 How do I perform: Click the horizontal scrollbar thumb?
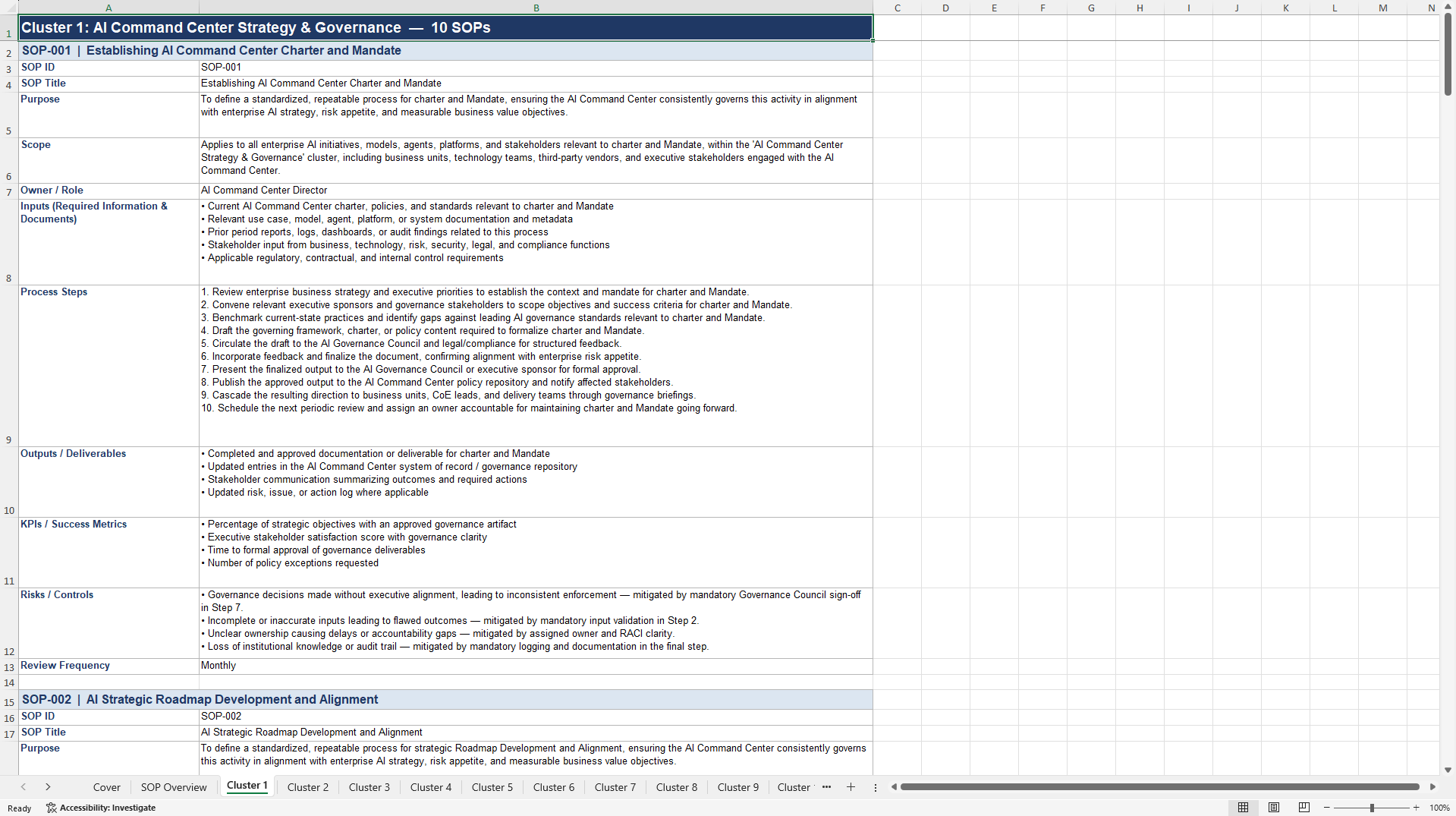tap(1160, 787)
